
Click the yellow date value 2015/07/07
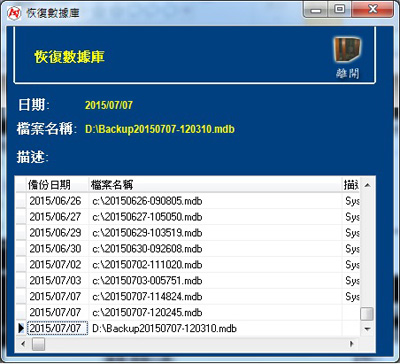click(109, 106)
